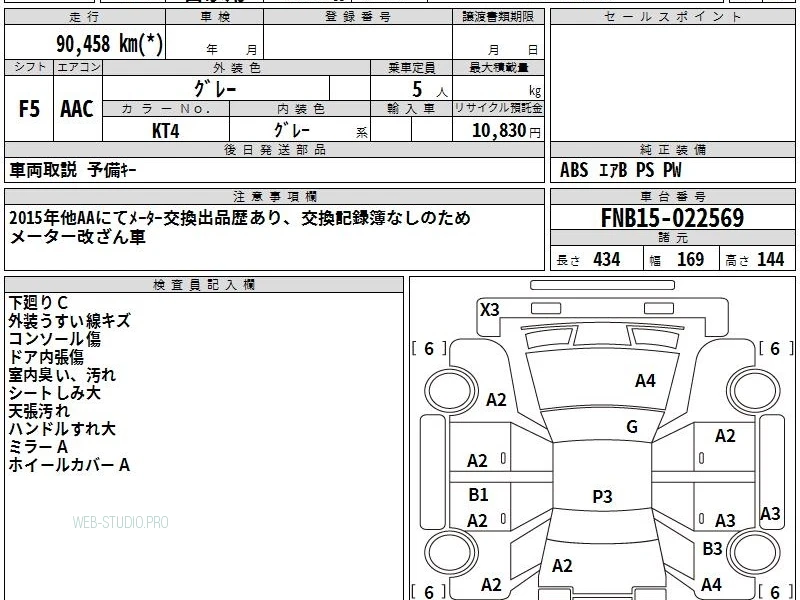
Task: Select recycle deposit amount 10,830円
Action: point(506,131)
